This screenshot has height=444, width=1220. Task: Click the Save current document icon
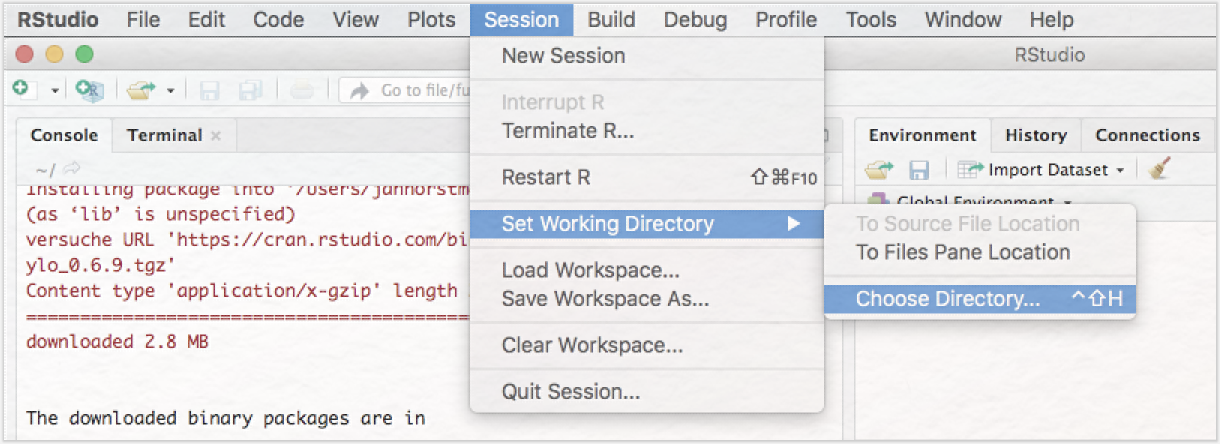point(210,90)
